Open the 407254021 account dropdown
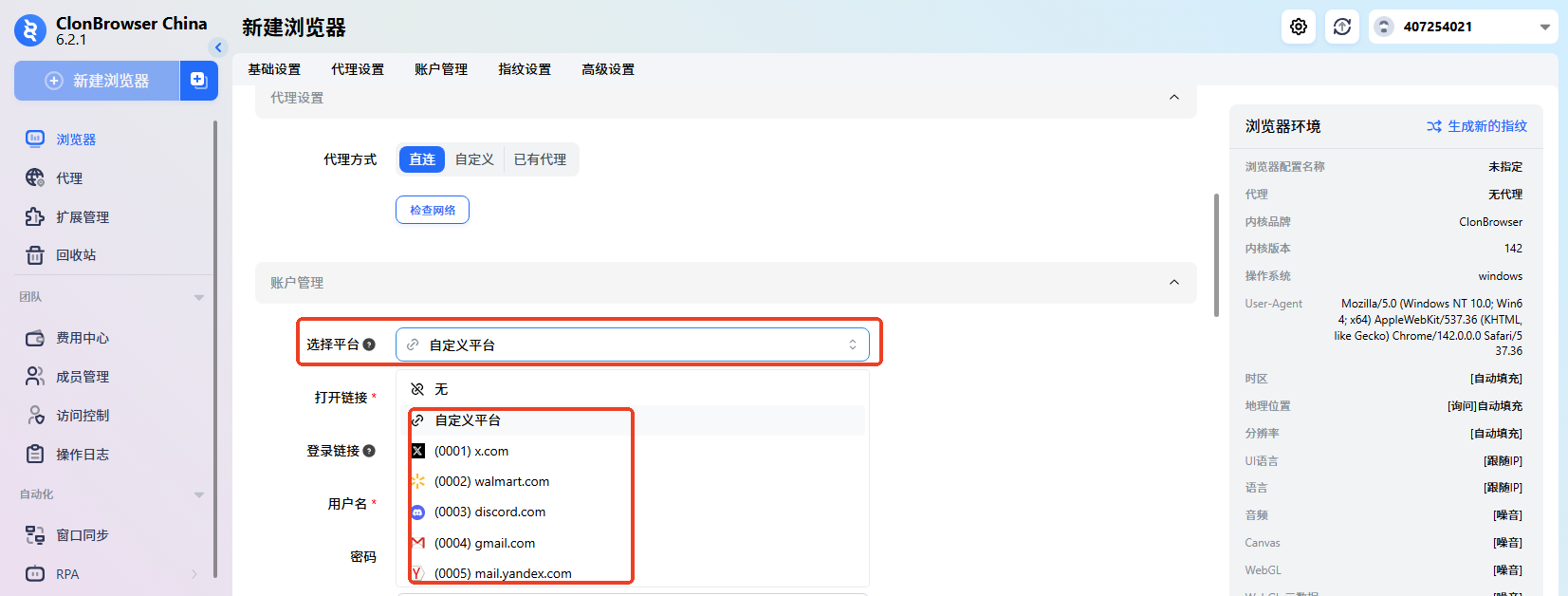This screenshot has width=1568, height=596. (x=1464, y=27)
